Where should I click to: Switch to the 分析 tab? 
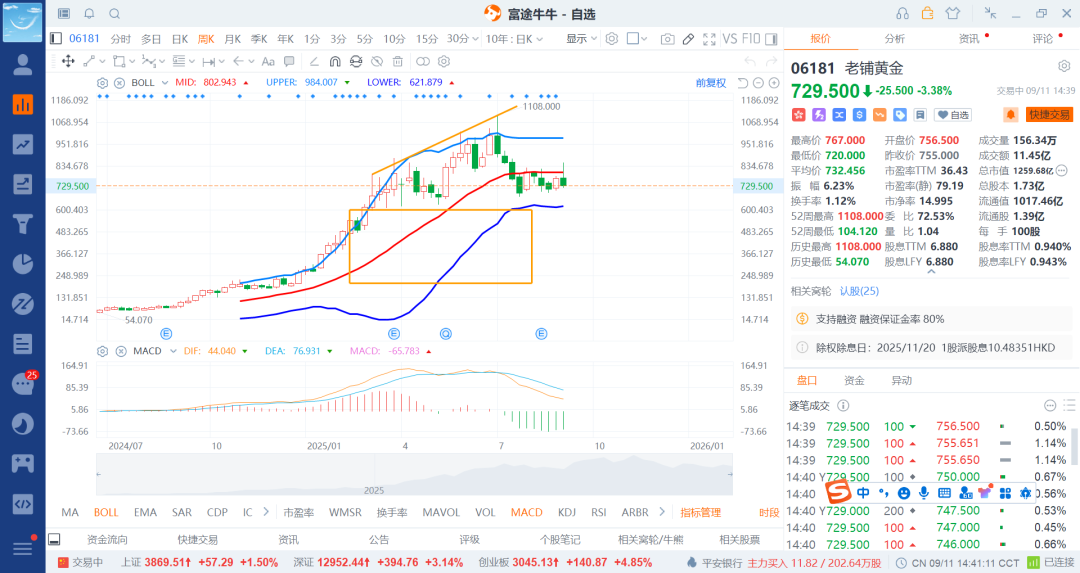point(895,39)
